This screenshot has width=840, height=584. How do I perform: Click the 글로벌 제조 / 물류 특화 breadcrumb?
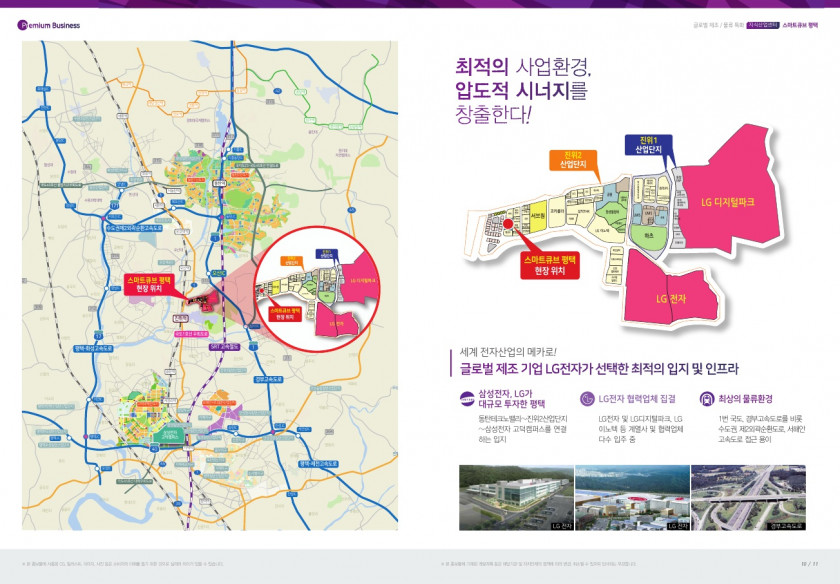(718, 25)
